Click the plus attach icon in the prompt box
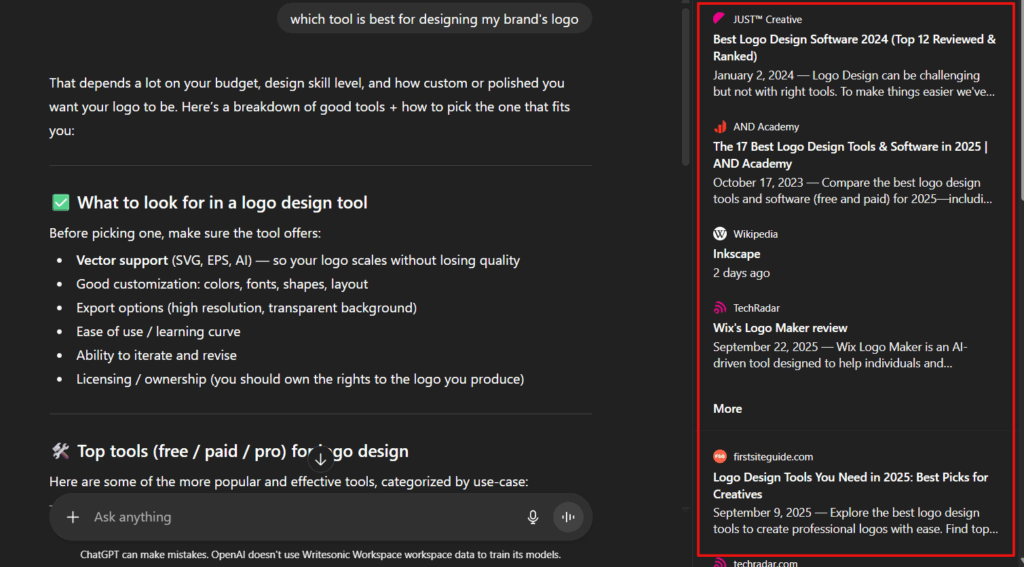The height and width of the screenshot is (567, 1024). click(73, 517)
